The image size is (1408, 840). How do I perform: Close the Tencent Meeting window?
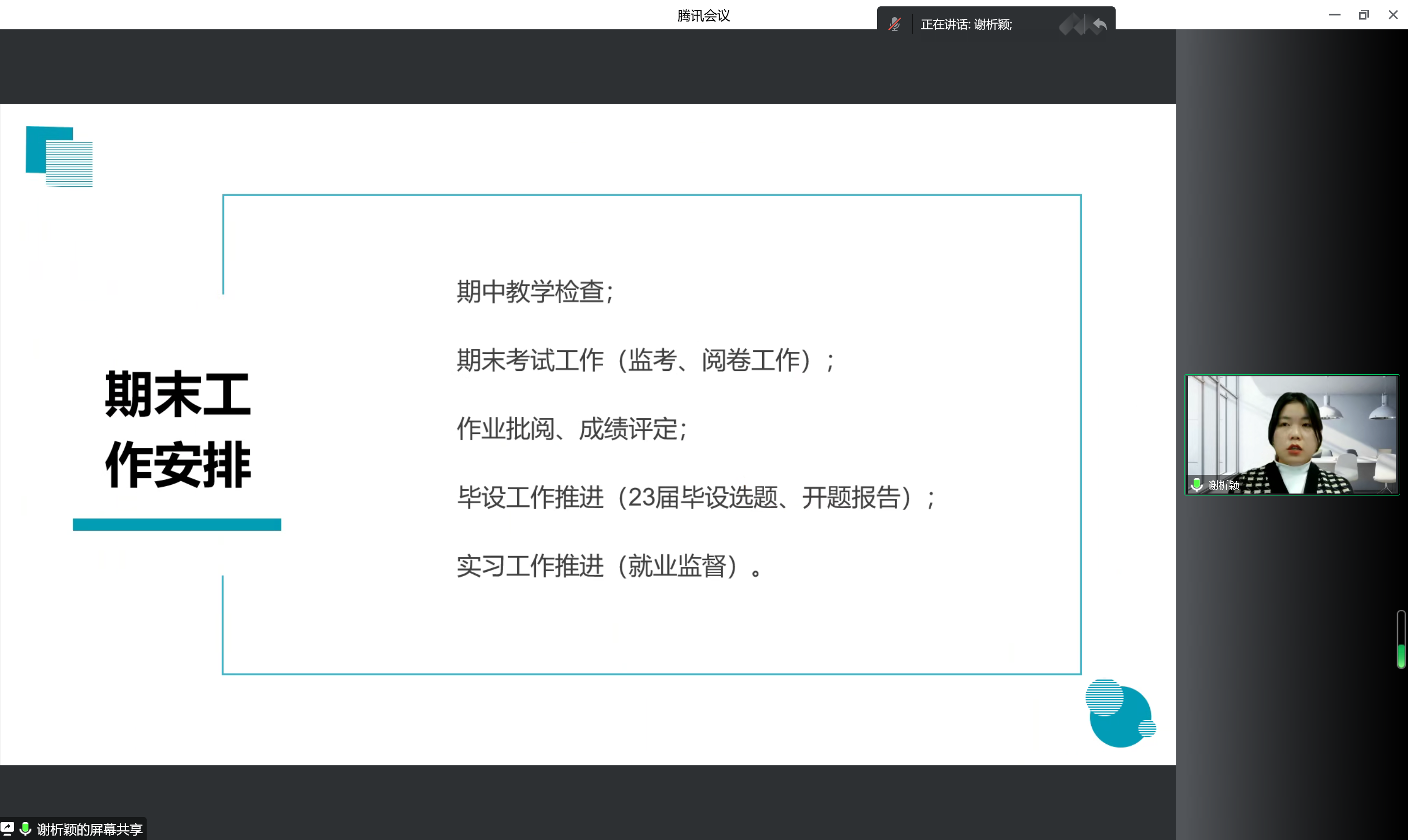click(x=1393, y=15)
